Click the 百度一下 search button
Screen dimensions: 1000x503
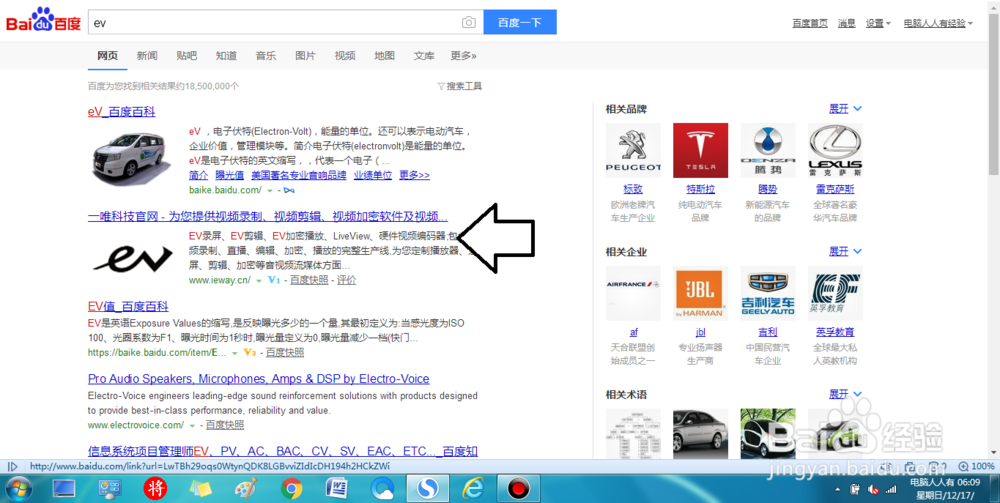coord(520,22)
